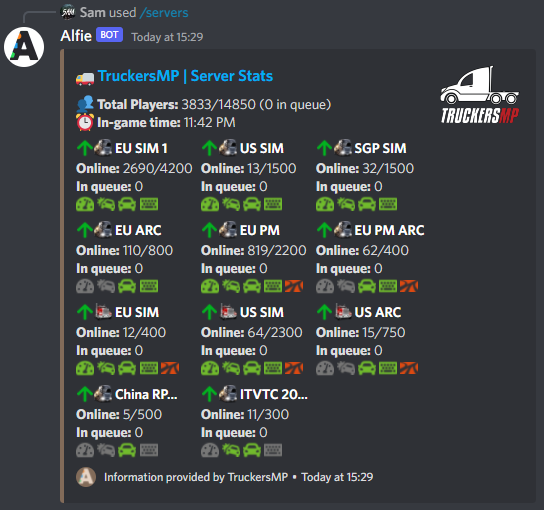Click the BOT tag badge

pos(109,35)
